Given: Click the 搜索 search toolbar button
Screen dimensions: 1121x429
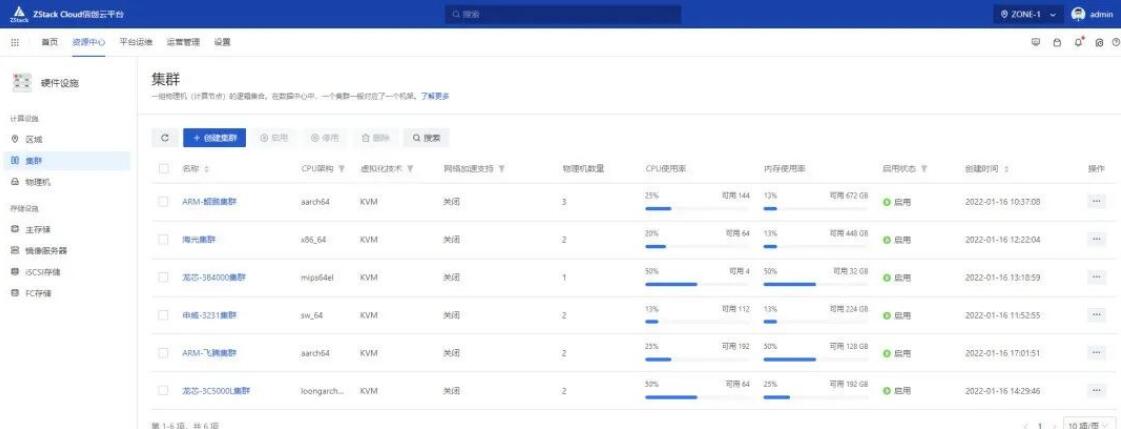Looking at the screenshot, I should coord(426,138).
